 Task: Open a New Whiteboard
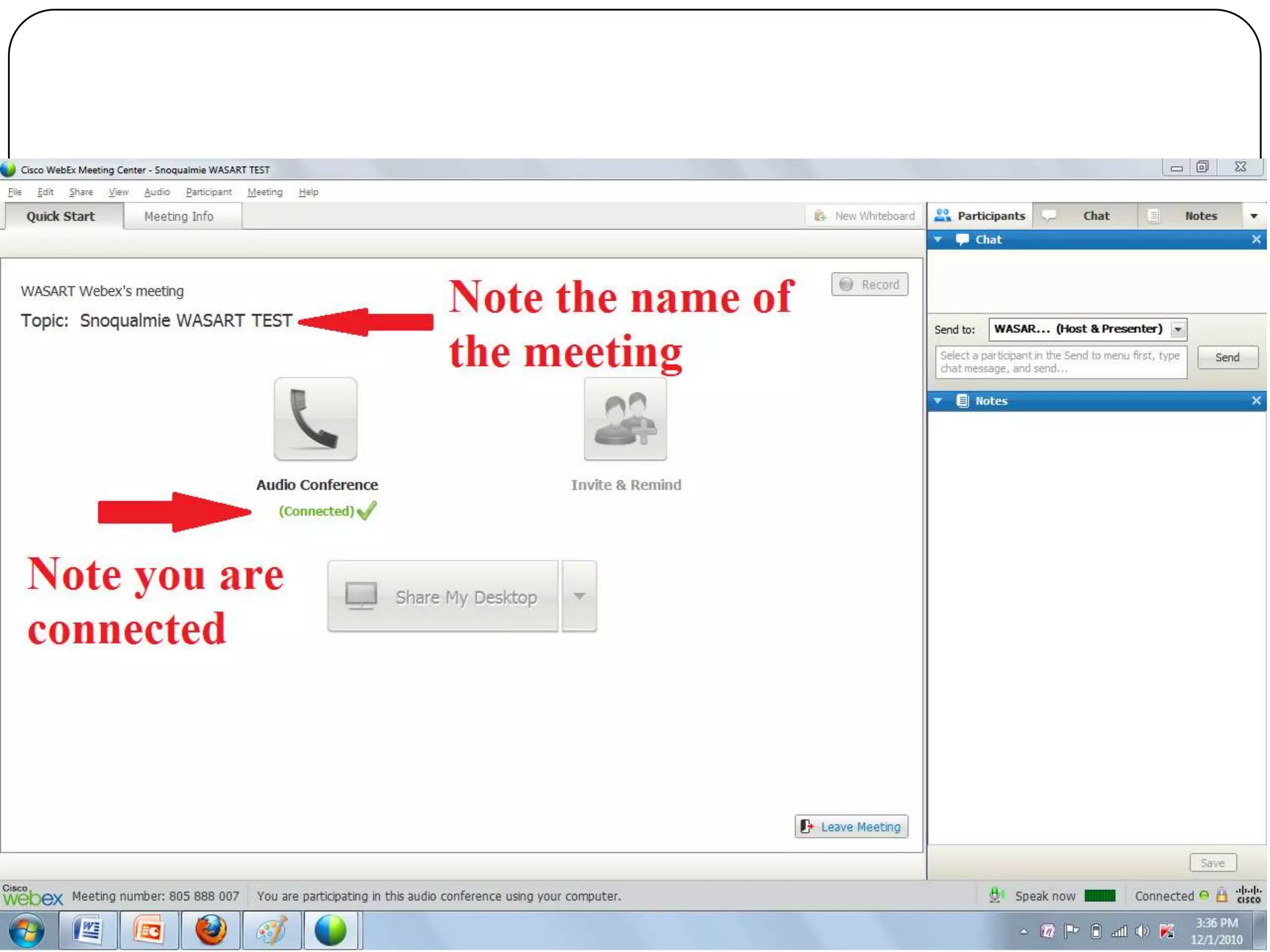coord(865,216)
